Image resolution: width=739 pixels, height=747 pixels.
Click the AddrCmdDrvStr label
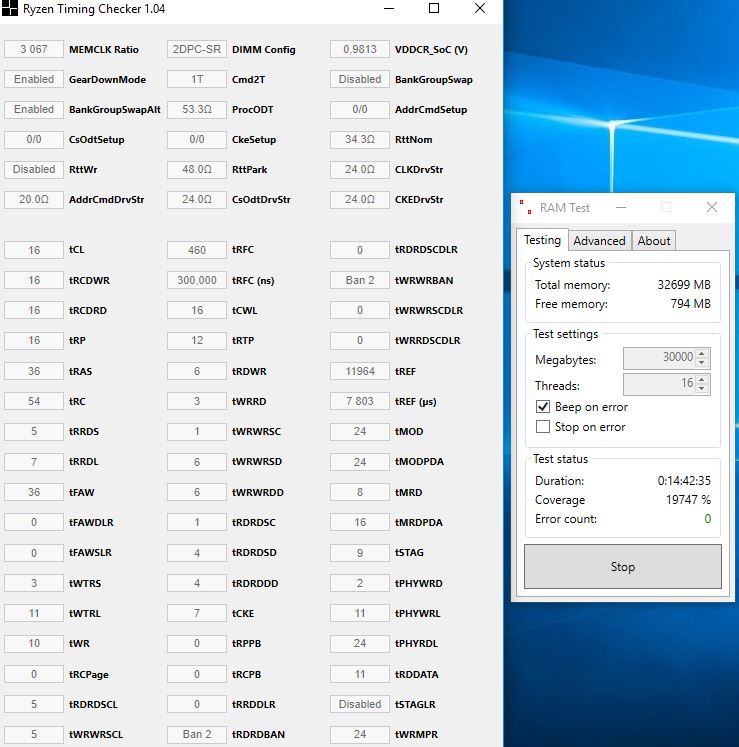point(106,199)
